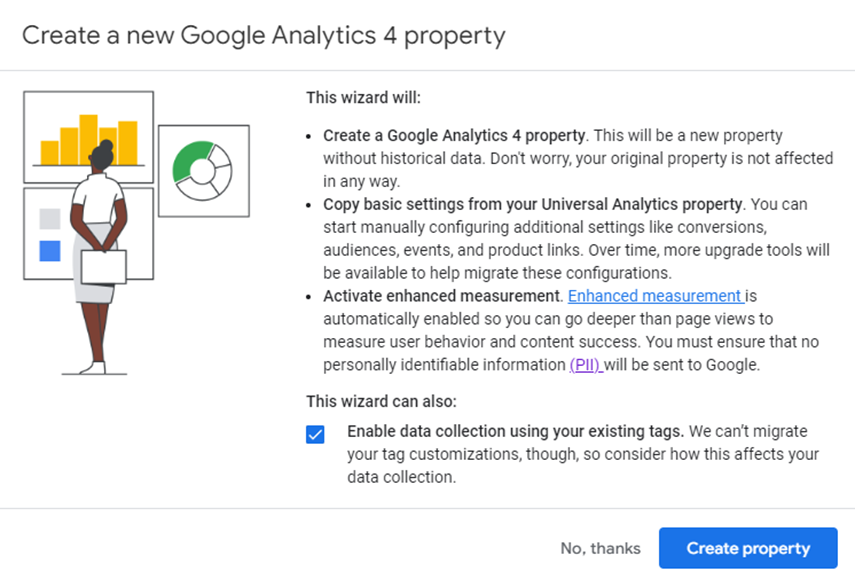
Task: Open the Enhanced measurement link
Action: point(656,295)
